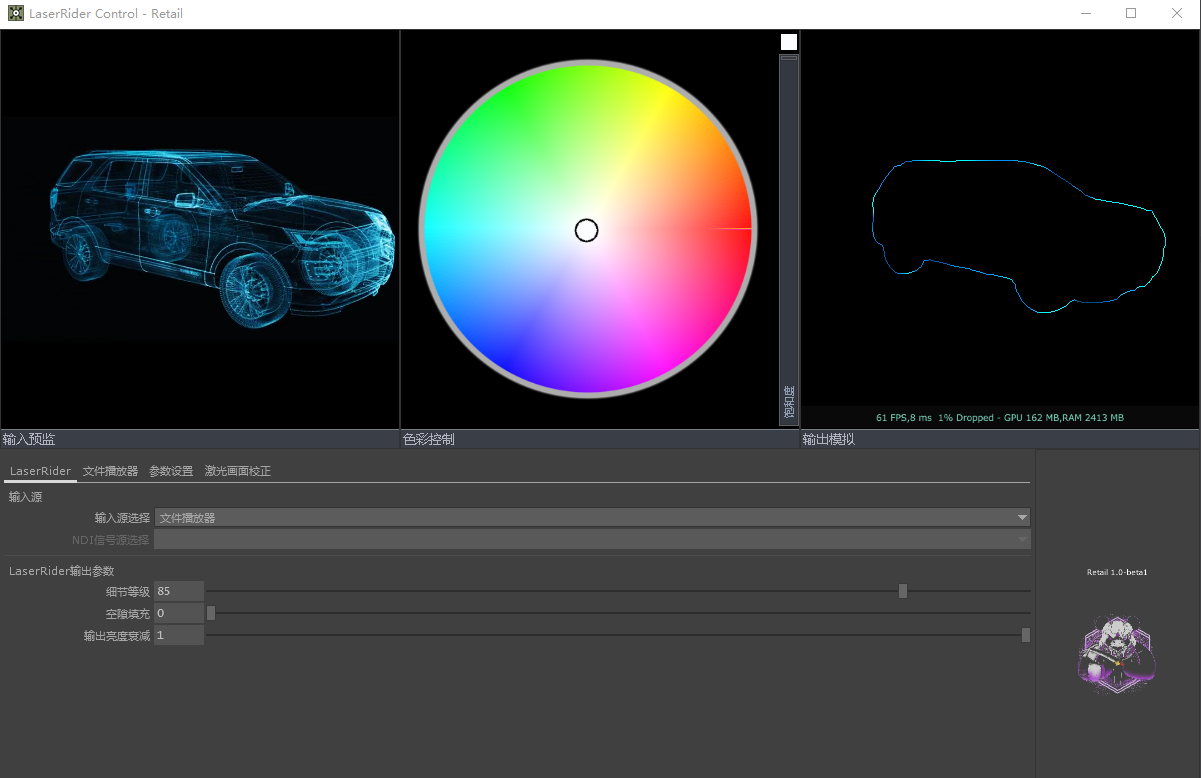This screenshot has height=778, width=1201.
Task: Click the window title LaserRider Control - Retail
Action: pos(106,14)
